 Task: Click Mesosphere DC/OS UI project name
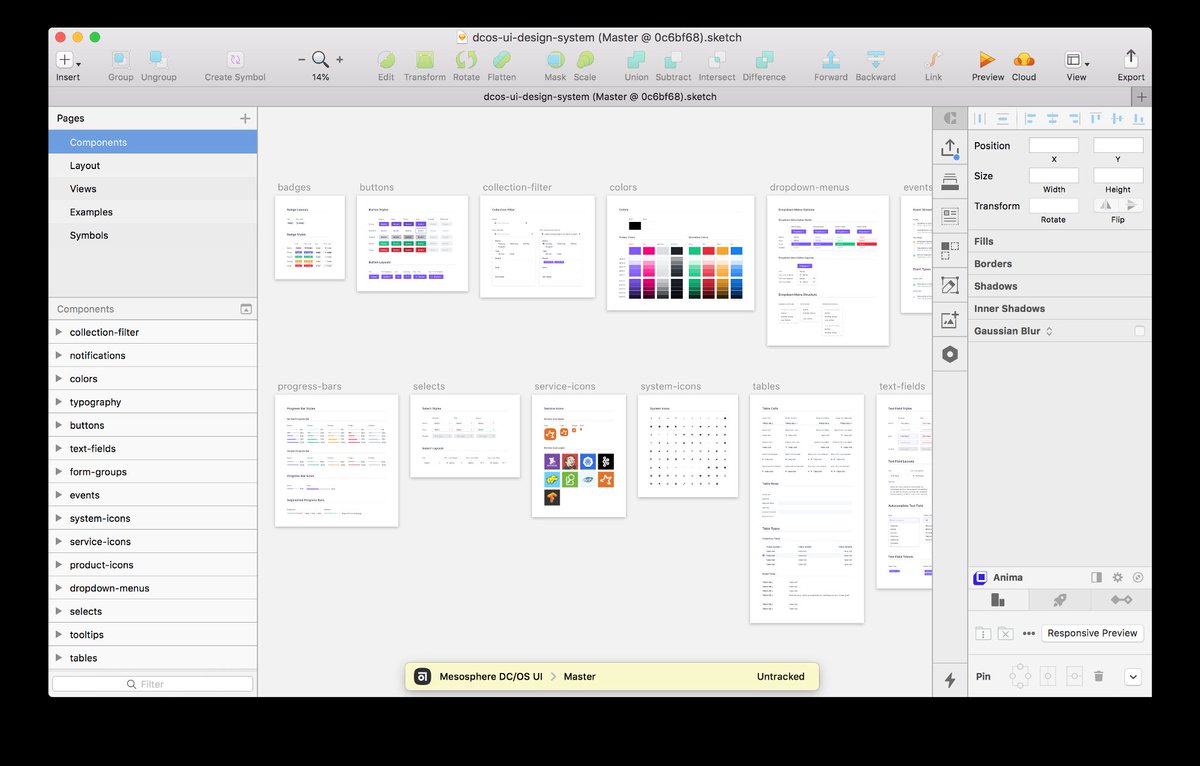(490, 676)
